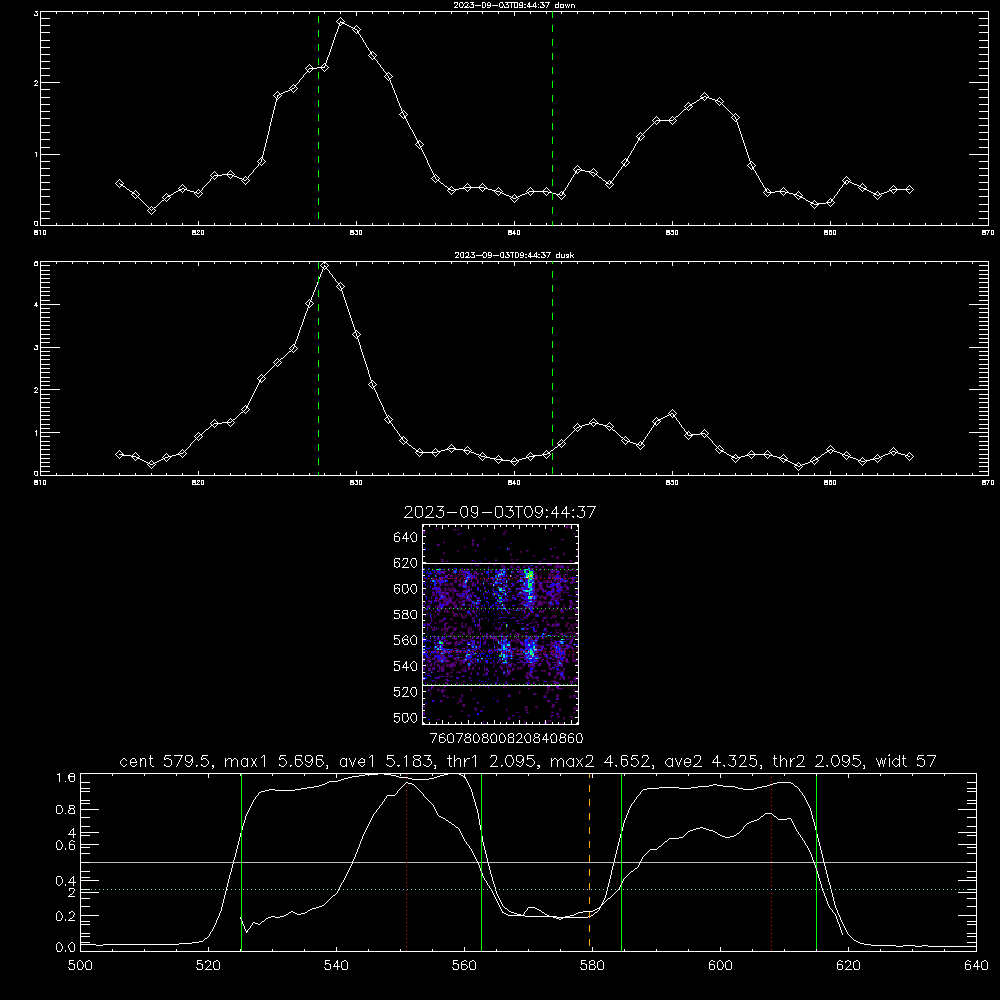Click the 'cent 579.5' value in stats line
Viewport: 1000px width, 1000px height.
[163, 761]
